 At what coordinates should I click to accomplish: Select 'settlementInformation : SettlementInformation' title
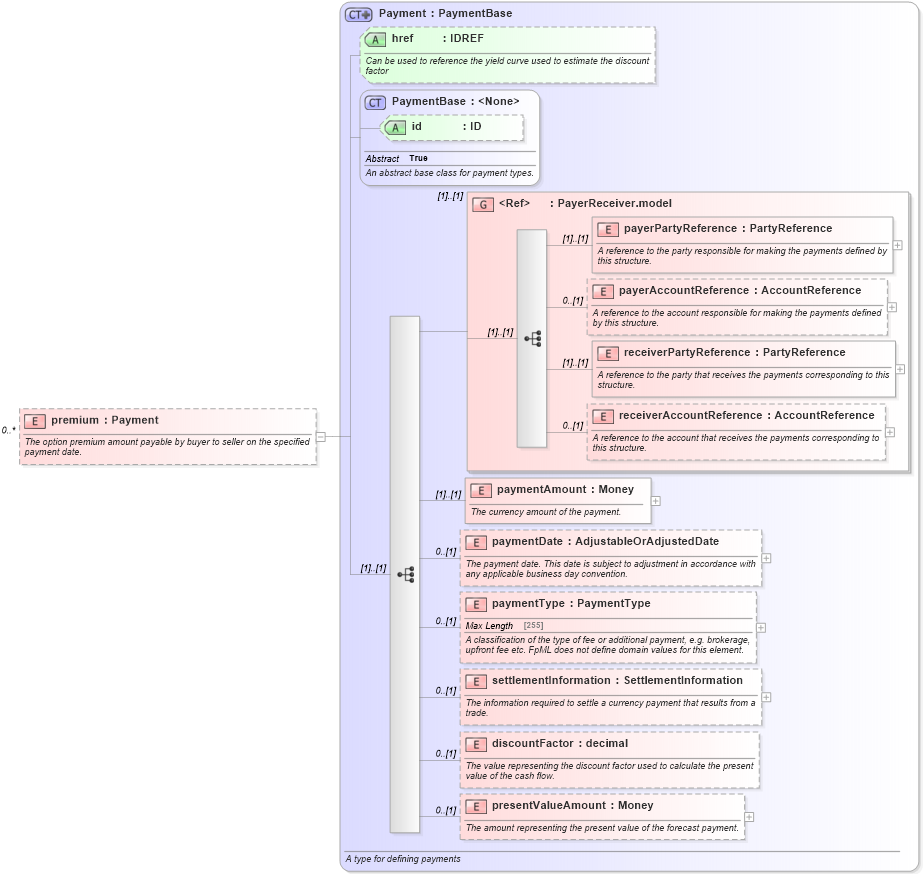pyautogui.click(x=617, y=680)
